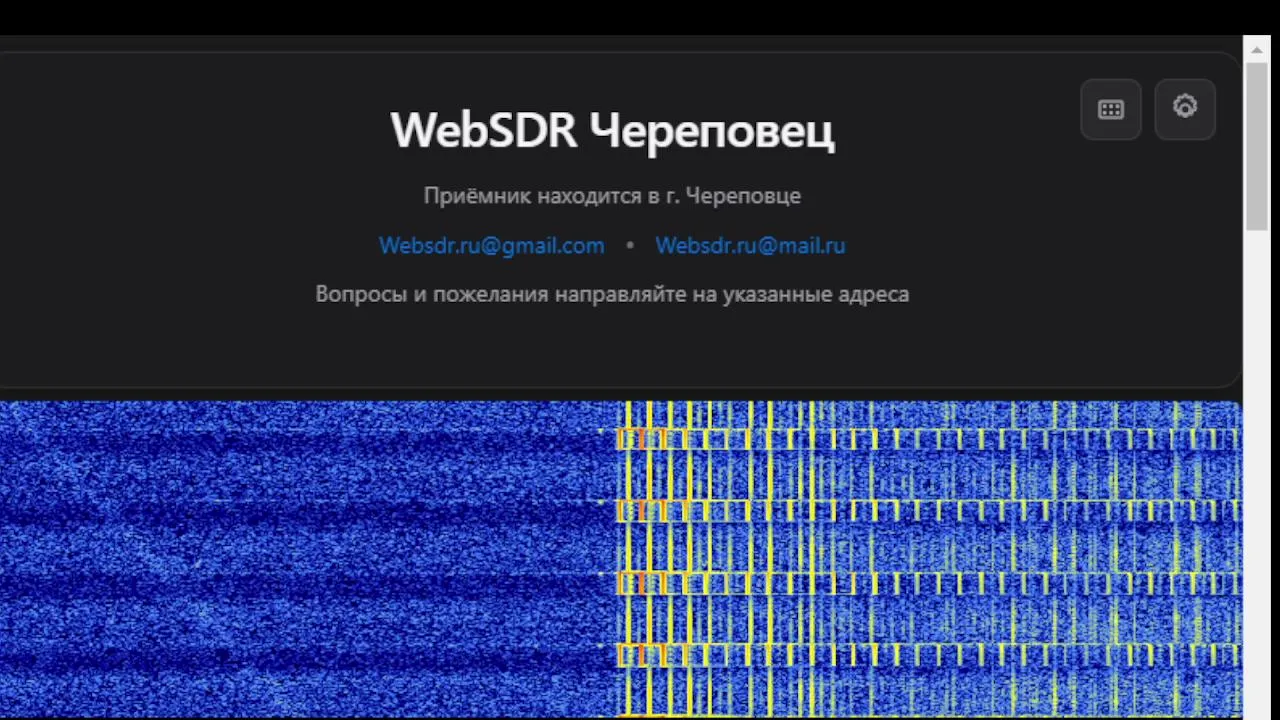
Task: Click the text 'Приёмник находится в г. Череповце'
Action: [612, 196]
